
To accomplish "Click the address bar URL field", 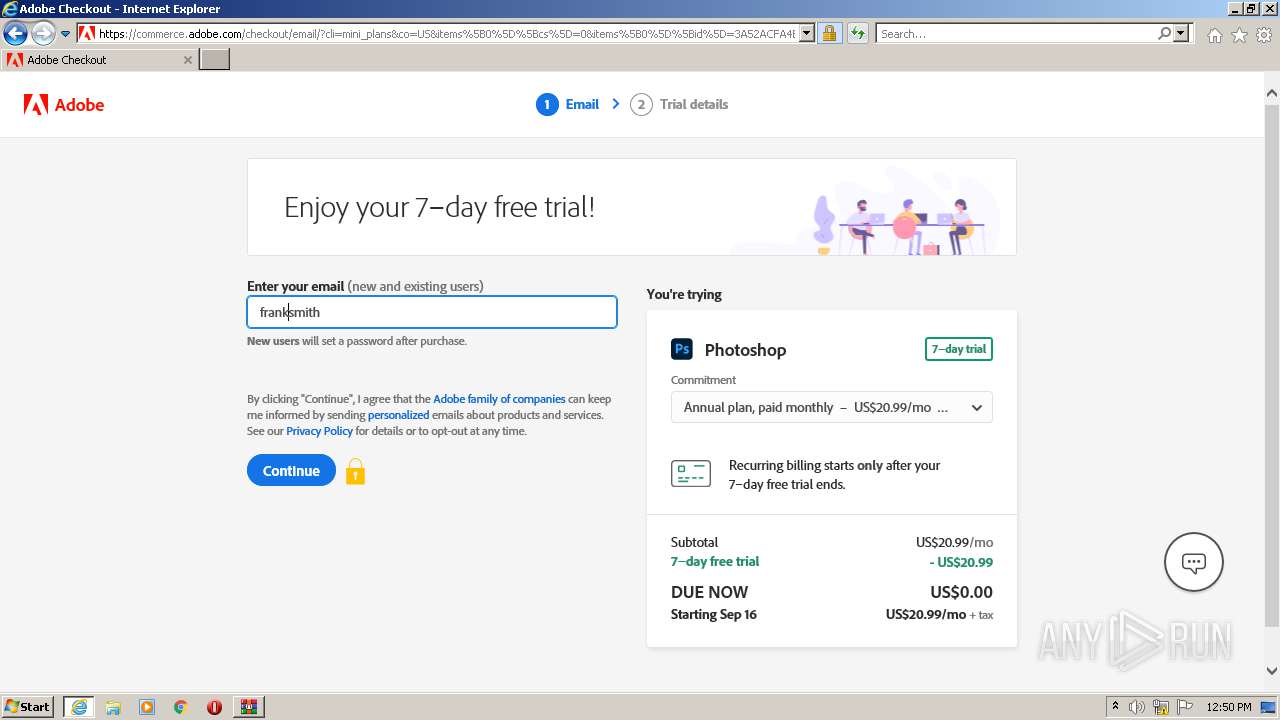I will (447, 33).
